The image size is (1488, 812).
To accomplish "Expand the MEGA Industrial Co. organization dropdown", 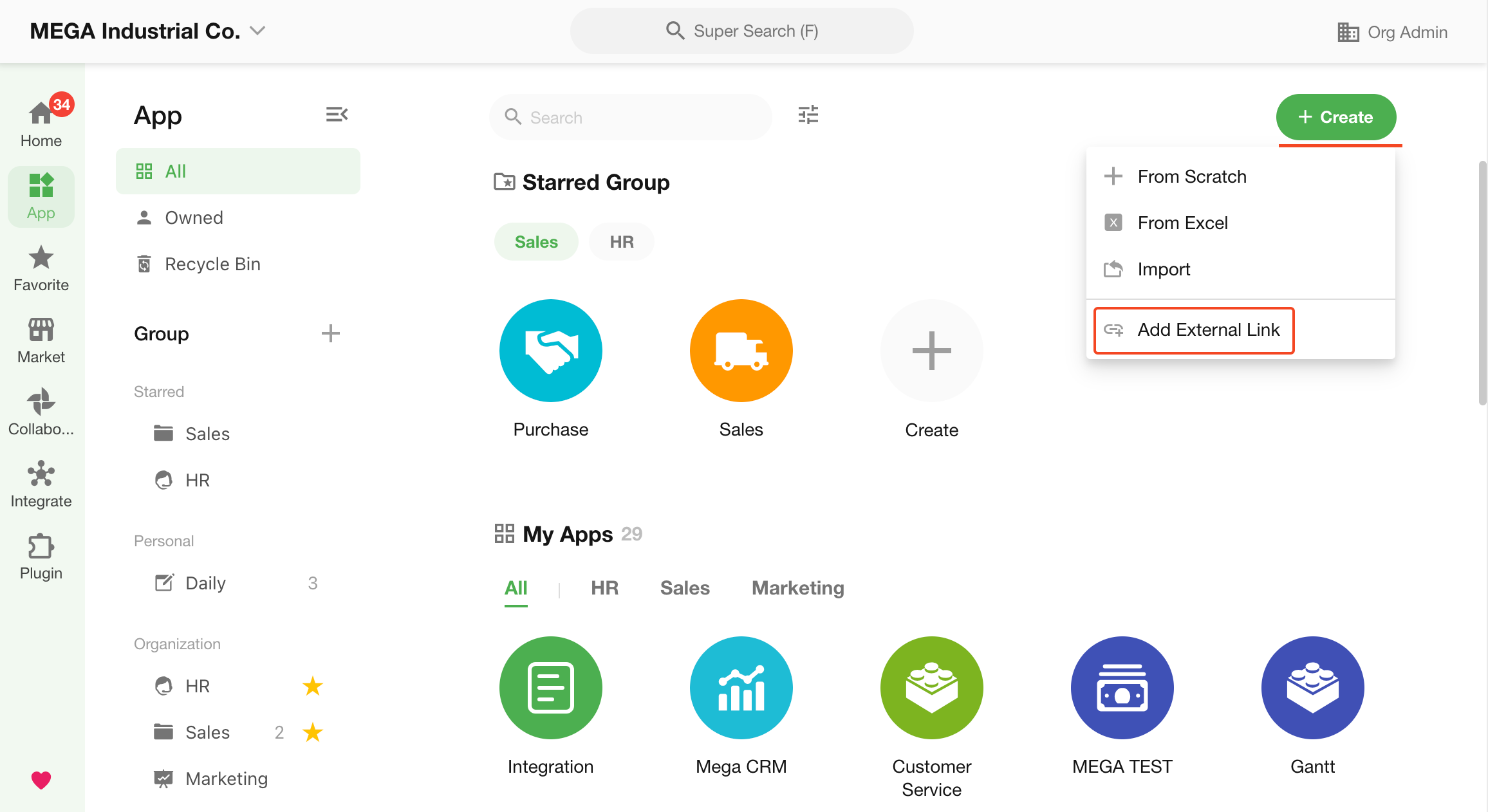I will [258, 31].
